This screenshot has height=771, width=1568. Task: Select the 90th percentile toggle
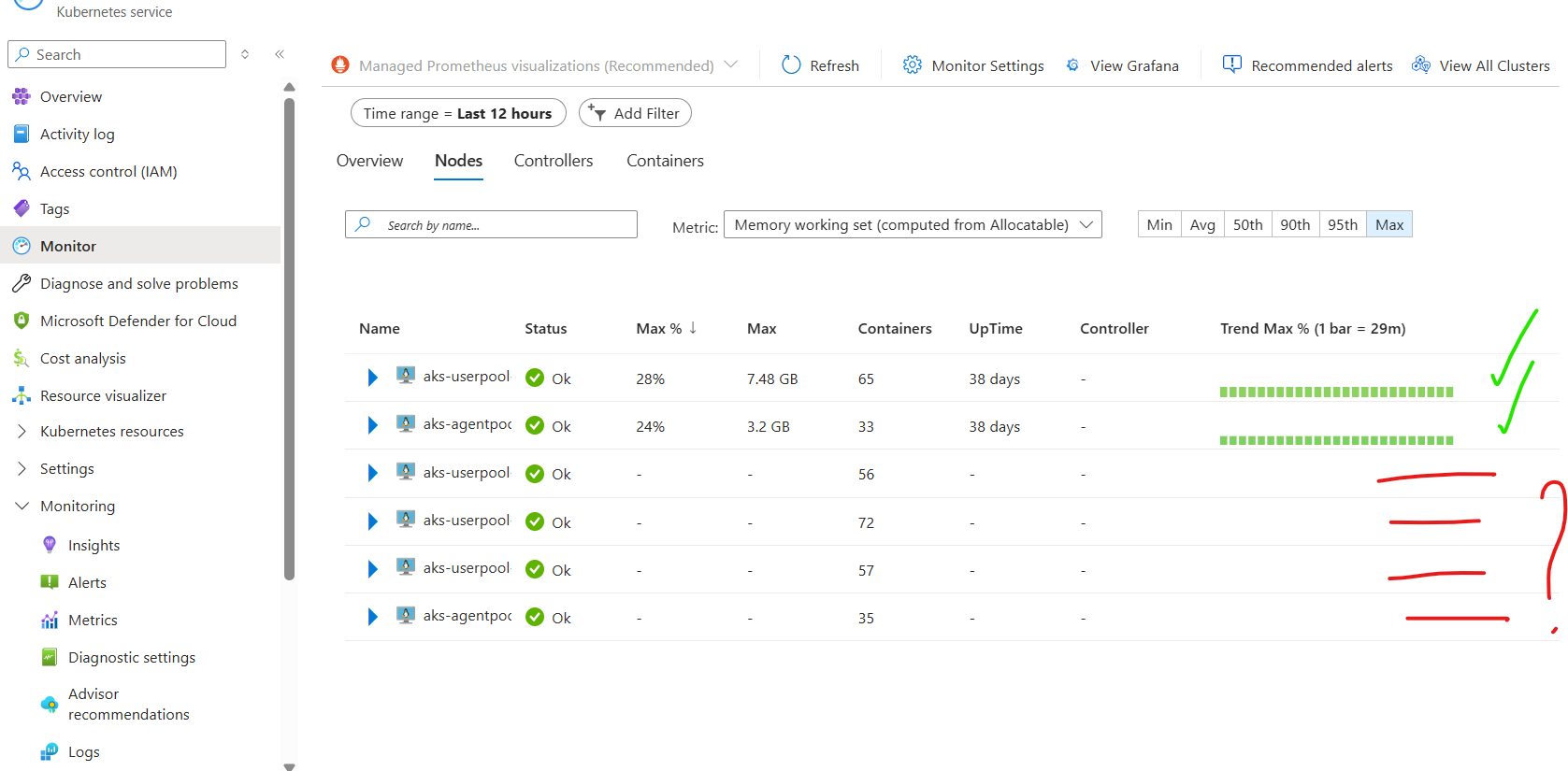(x=1295, y=224)
